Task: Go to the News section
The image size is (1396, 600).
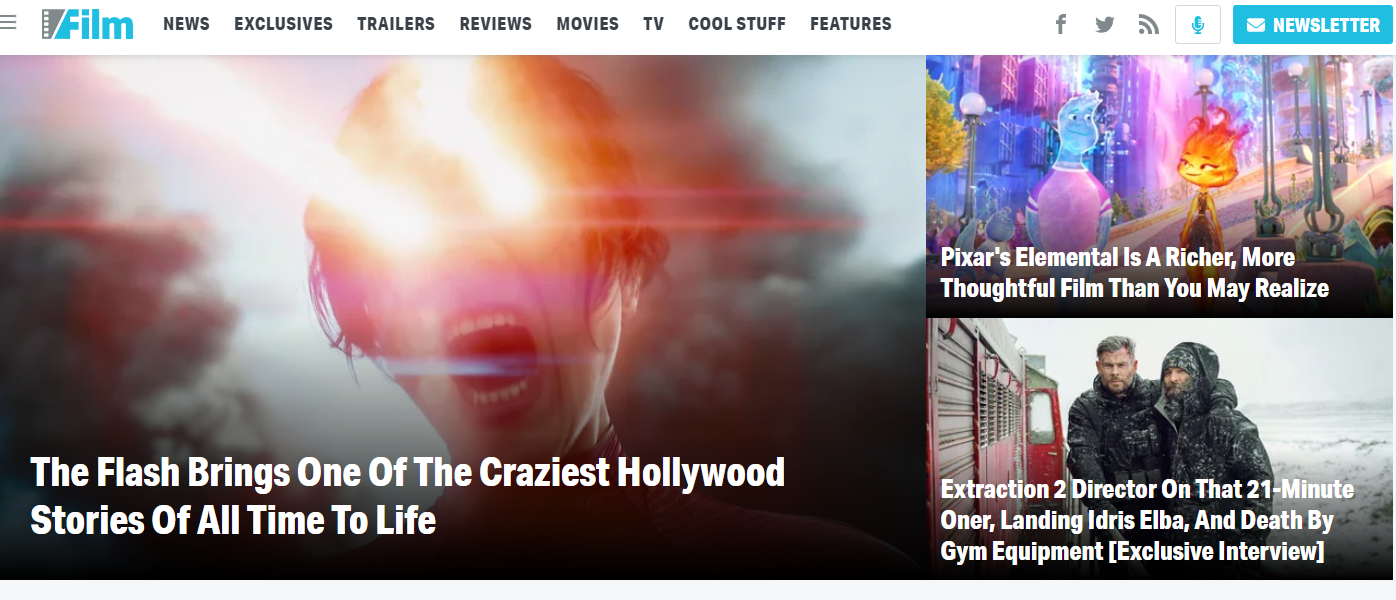Action: pyautogui.click(x=186, y=24)
